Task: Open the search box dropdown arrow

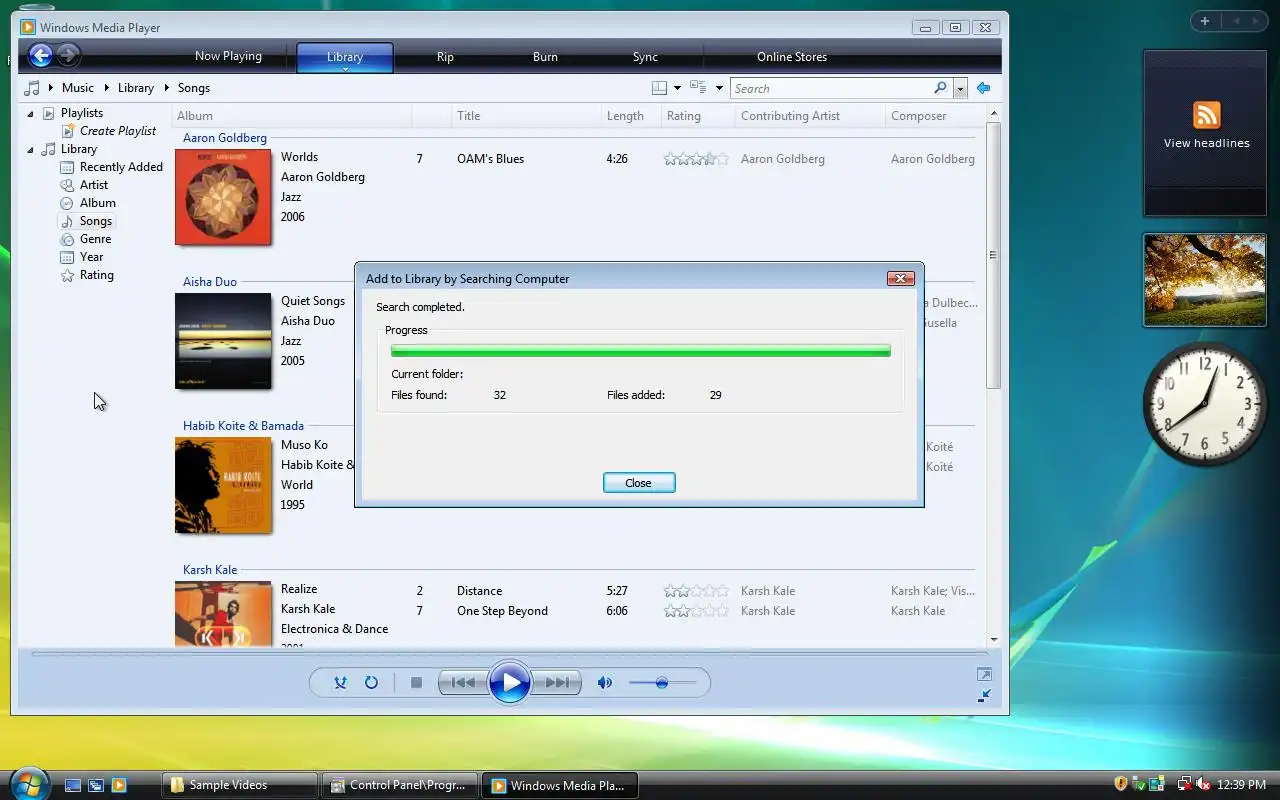Action: pyautogui.click(x=960, y=88)
